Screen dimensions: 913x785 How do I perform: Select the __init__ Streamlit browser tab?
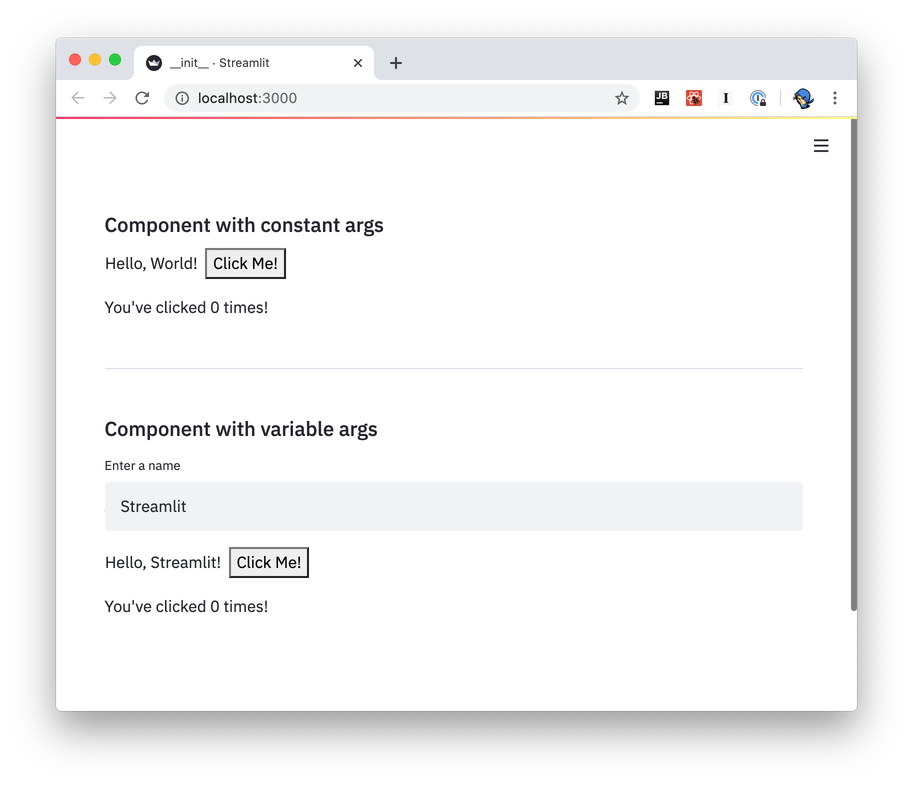click(x=240, y=61)
